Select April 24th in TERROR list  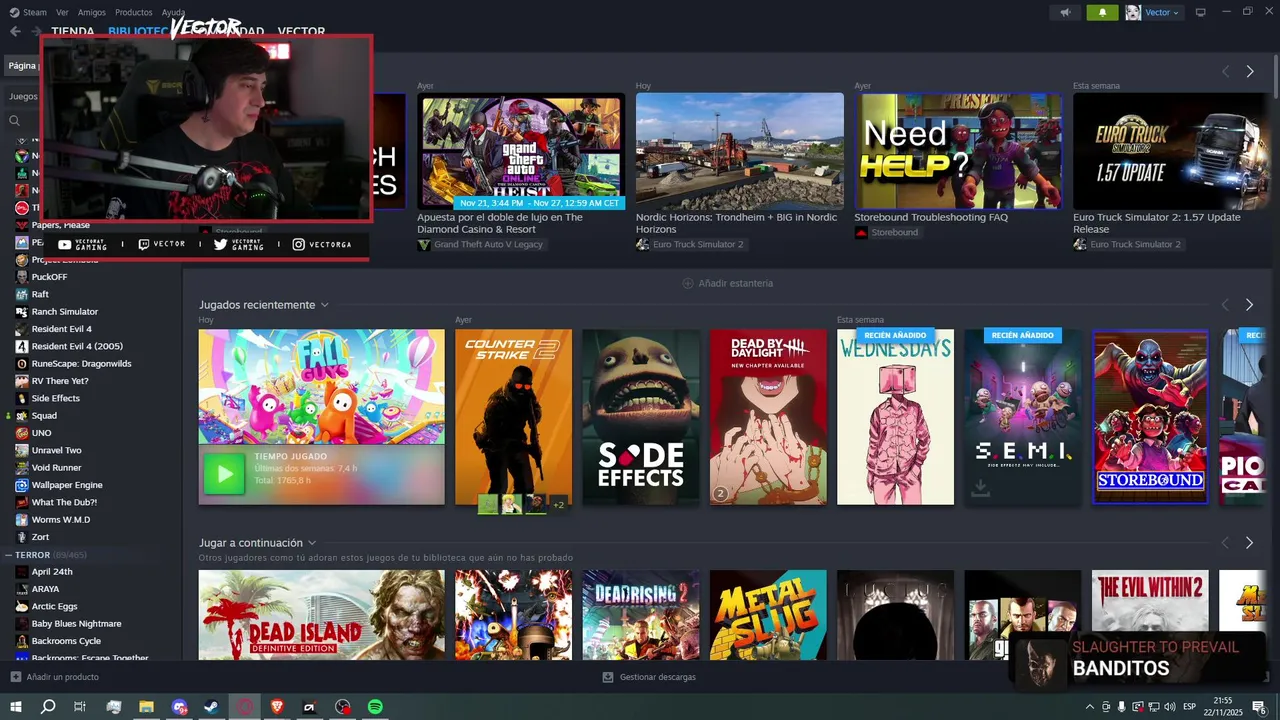[x=52, y=572]
